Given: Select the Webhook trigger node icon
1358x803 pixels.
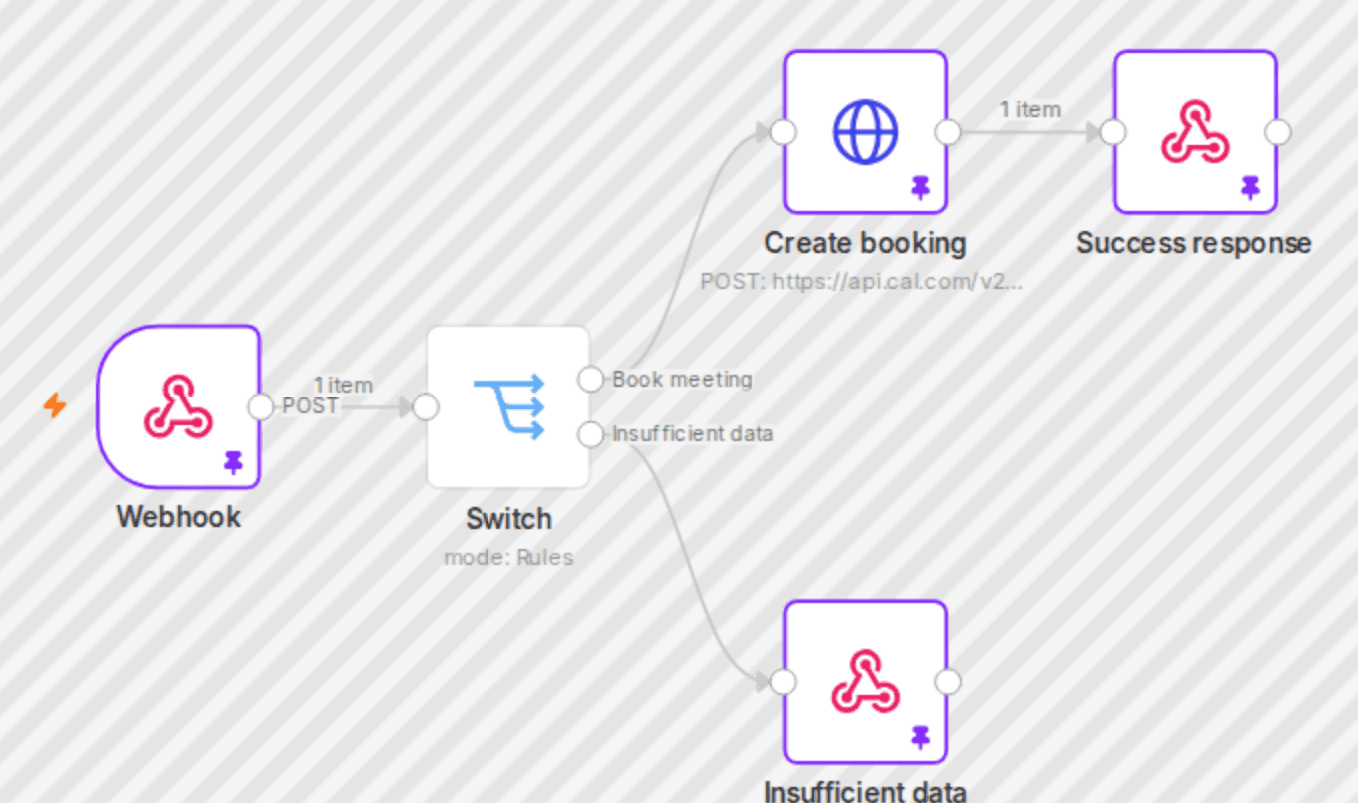Looking at the screenshot, I should 178,407.
